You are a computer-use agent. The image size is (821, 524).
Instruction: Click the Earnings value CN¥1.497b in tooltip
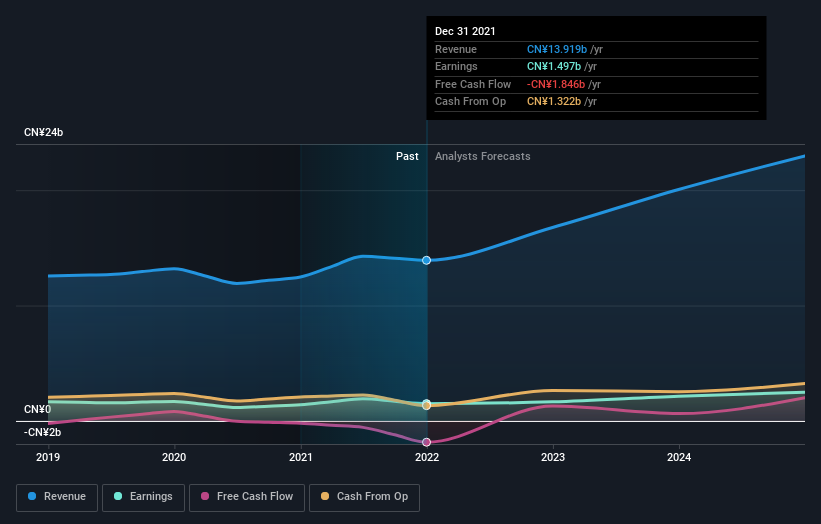point(553,66)
